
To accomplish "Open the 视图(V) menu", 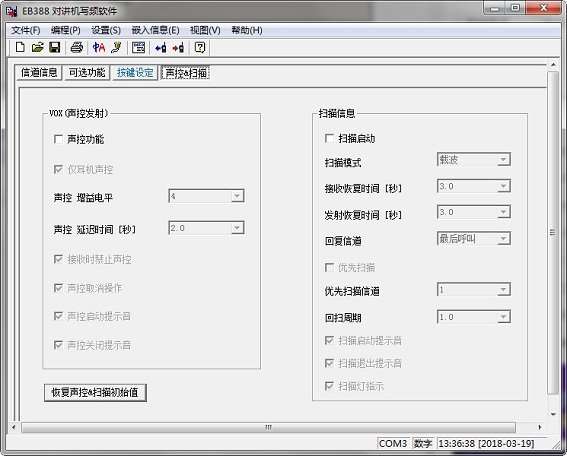I will (205, 30).
